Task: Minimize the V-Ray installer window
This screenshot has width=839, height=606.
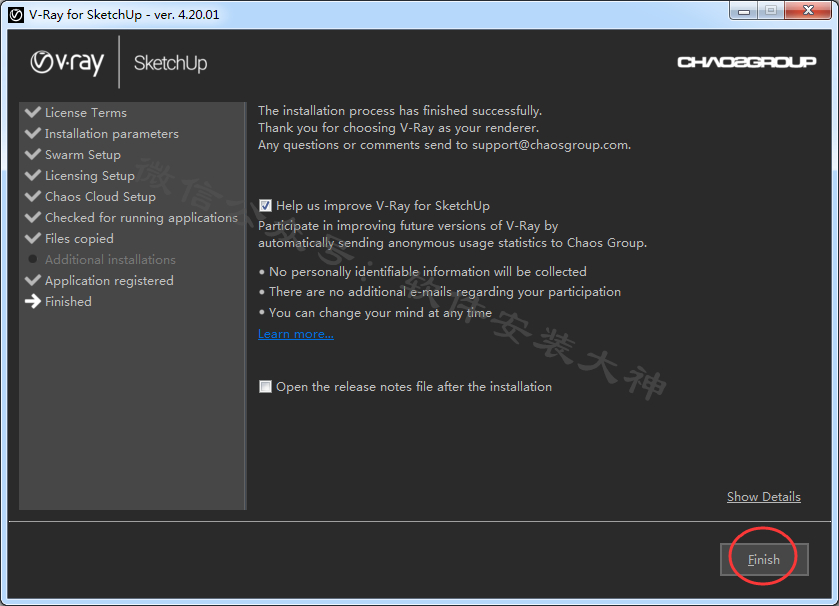Action: coord(744,11)
